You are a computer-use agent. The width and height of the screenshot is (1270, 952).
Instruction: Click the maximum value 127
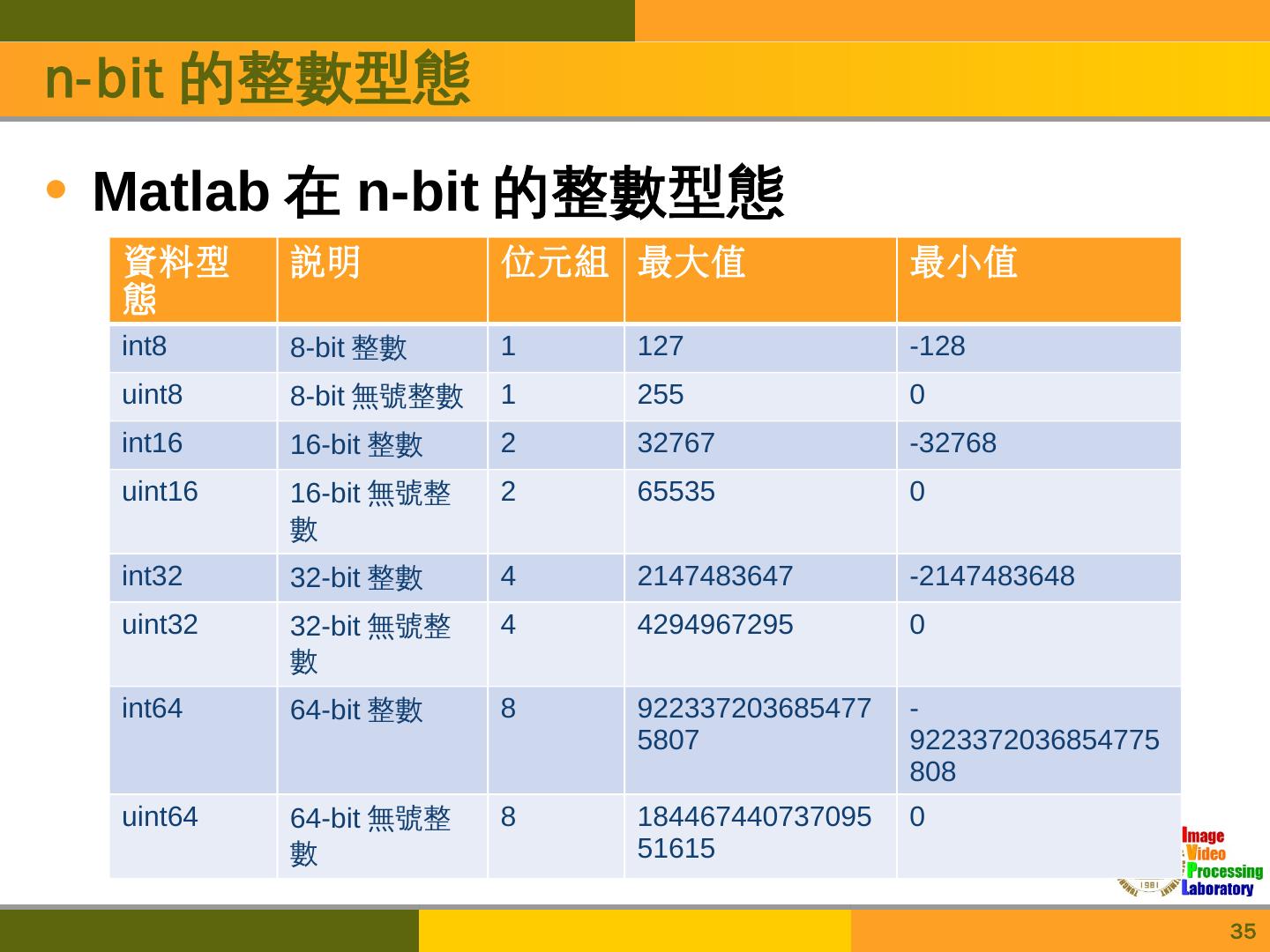tap(661, 346)
